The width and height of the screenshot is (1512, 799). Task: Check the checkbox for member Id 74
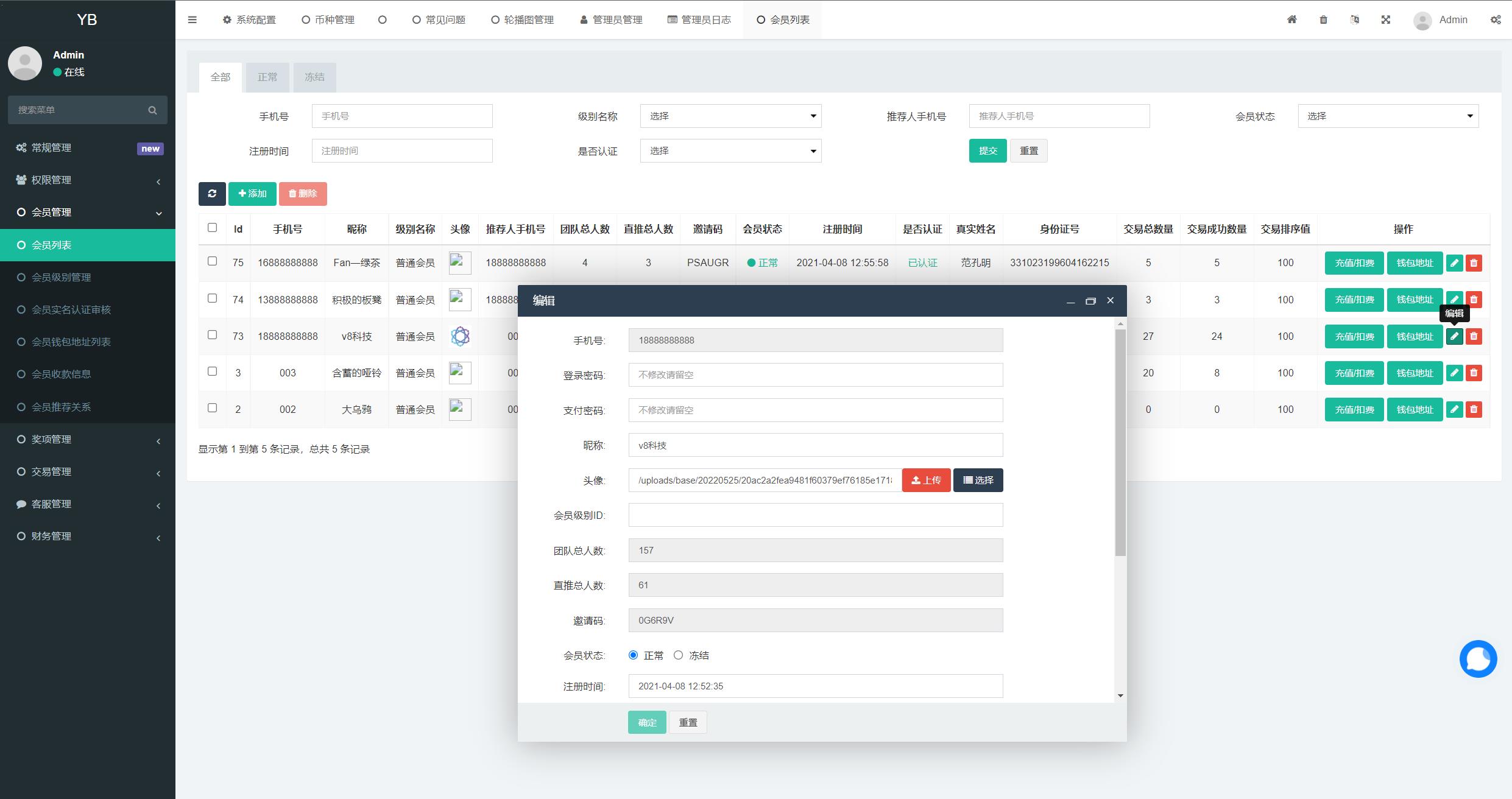(212, 298)
